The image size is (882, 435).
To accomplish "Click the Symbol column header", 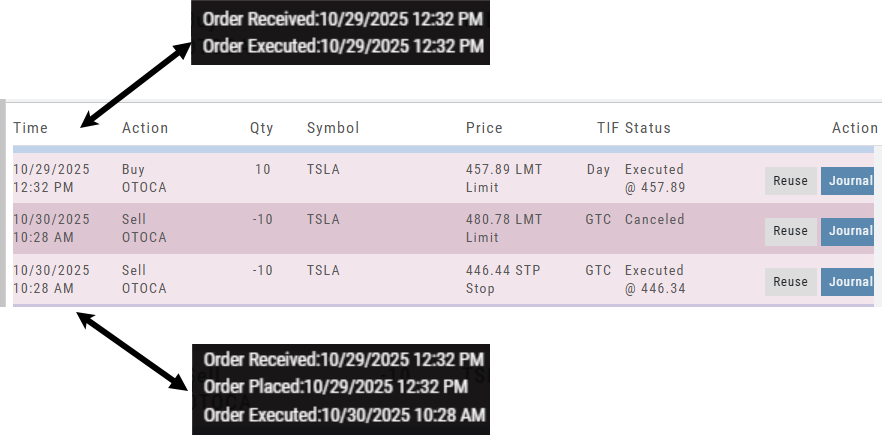I will [332, 128].
